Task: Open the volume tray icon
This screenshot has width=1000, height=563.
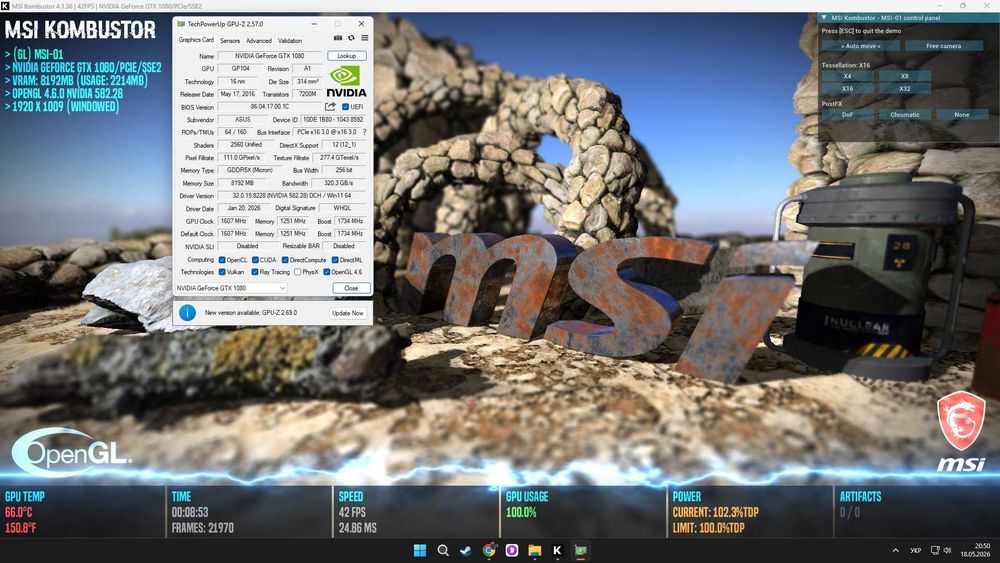Action: coord(948,550)
